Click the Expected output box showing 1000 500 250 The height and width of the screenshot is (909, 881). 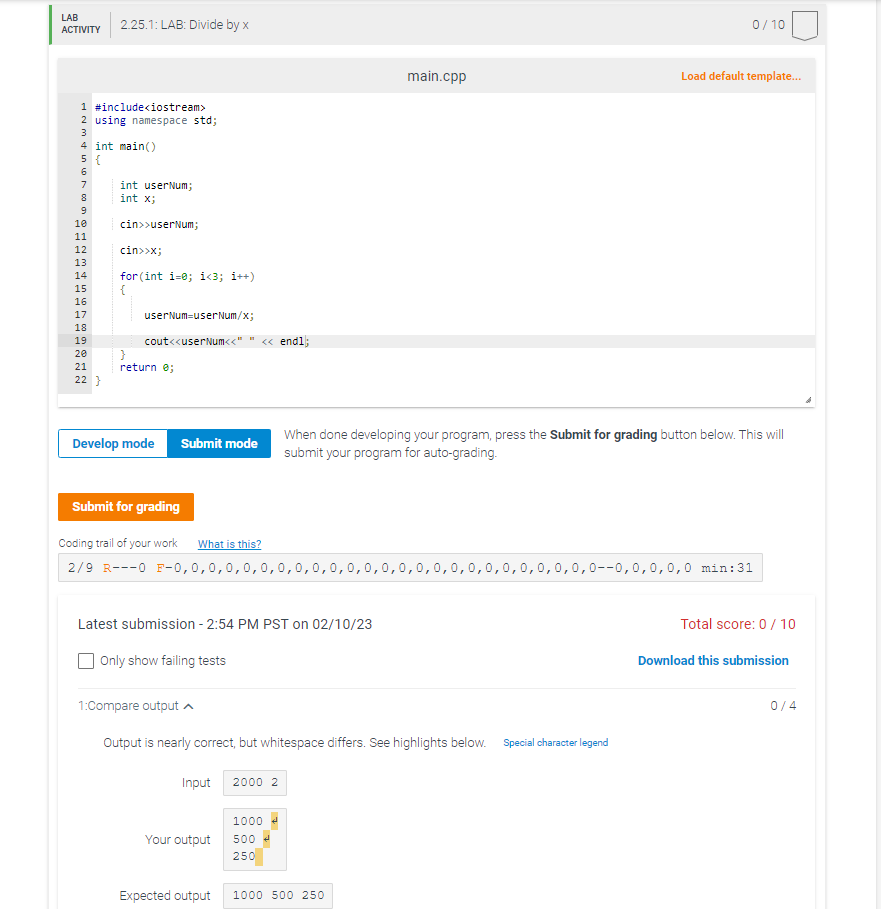pyautogui.click(x=277, y=895)
